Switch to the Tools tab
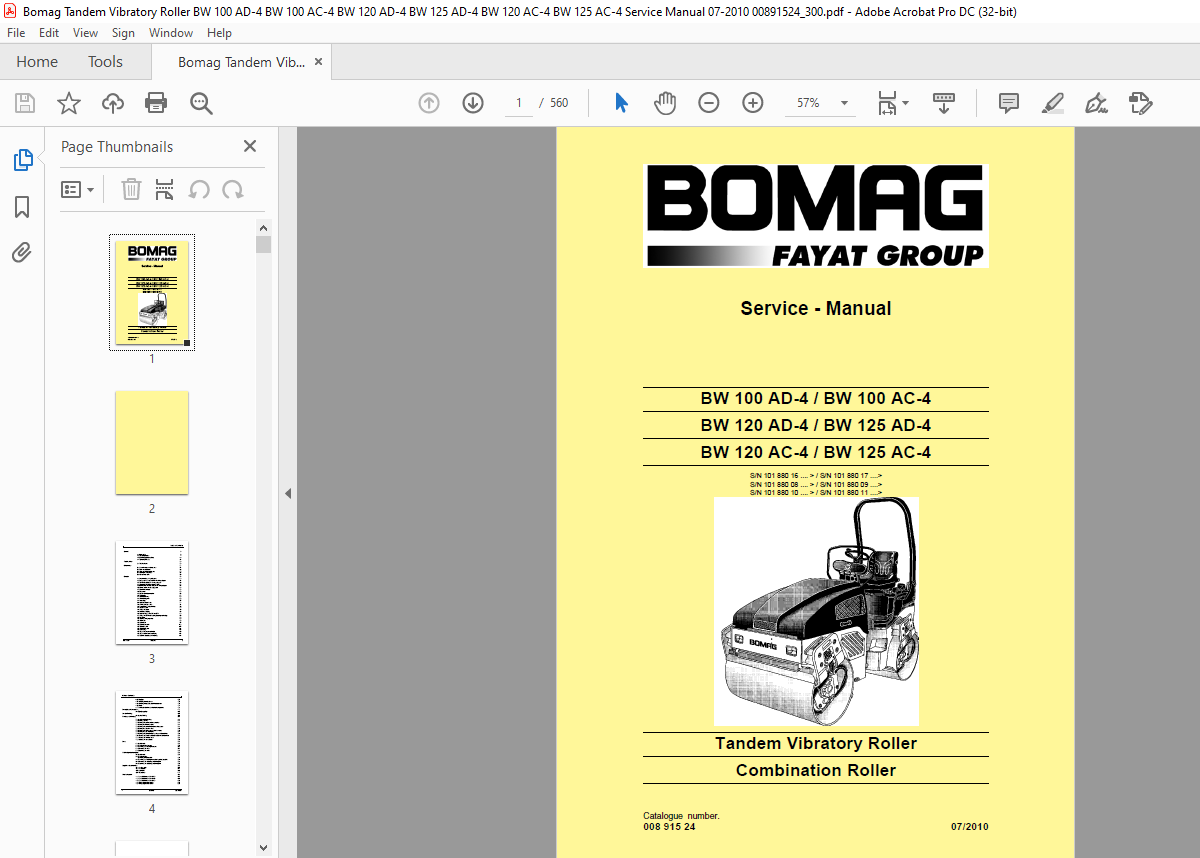The image size is (1200, 858). tap(105, 62)
